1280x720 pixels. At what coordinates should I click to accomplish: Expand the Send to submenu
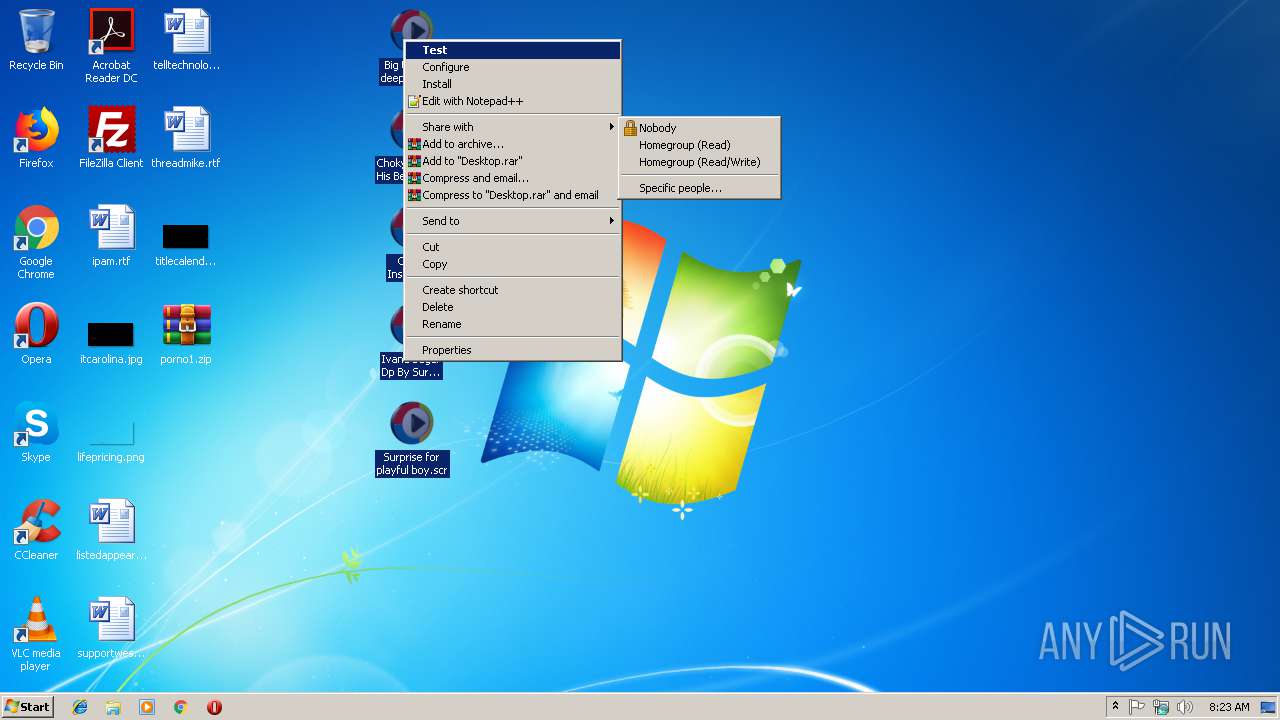513,221
